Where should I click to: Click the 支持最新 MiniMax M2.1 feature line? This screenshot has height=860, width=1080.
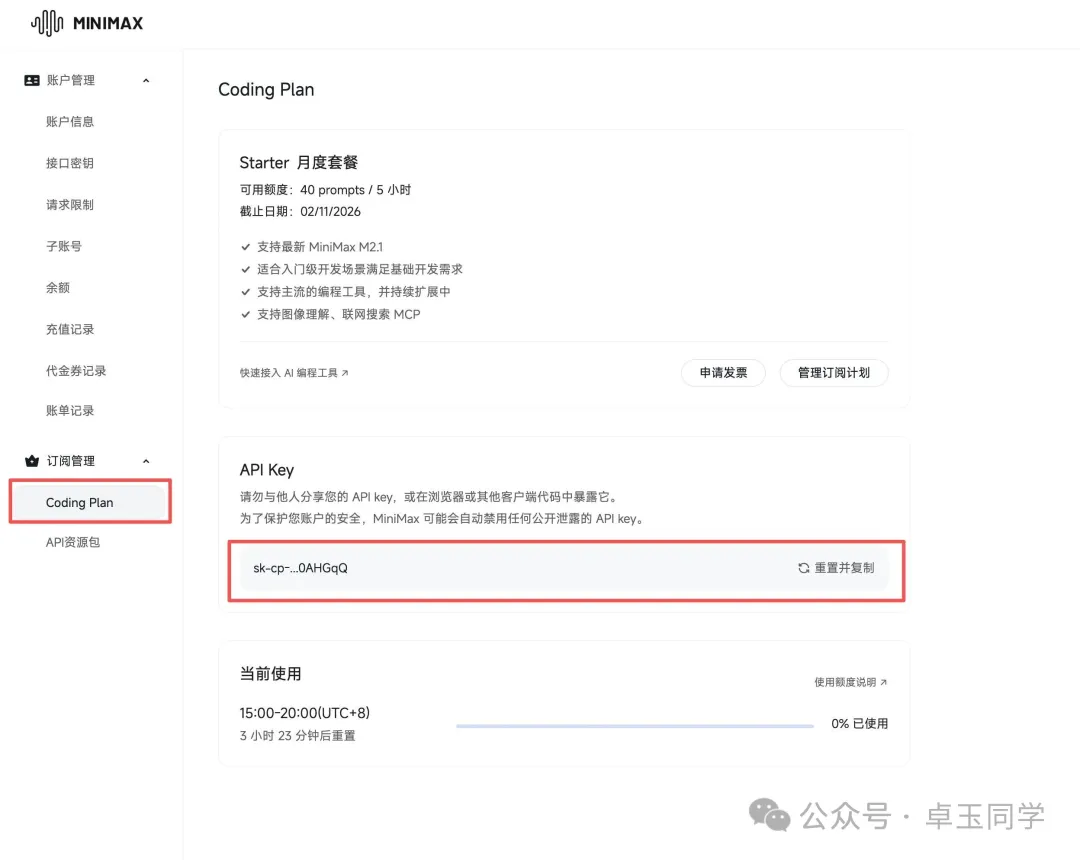coord(320,247)
